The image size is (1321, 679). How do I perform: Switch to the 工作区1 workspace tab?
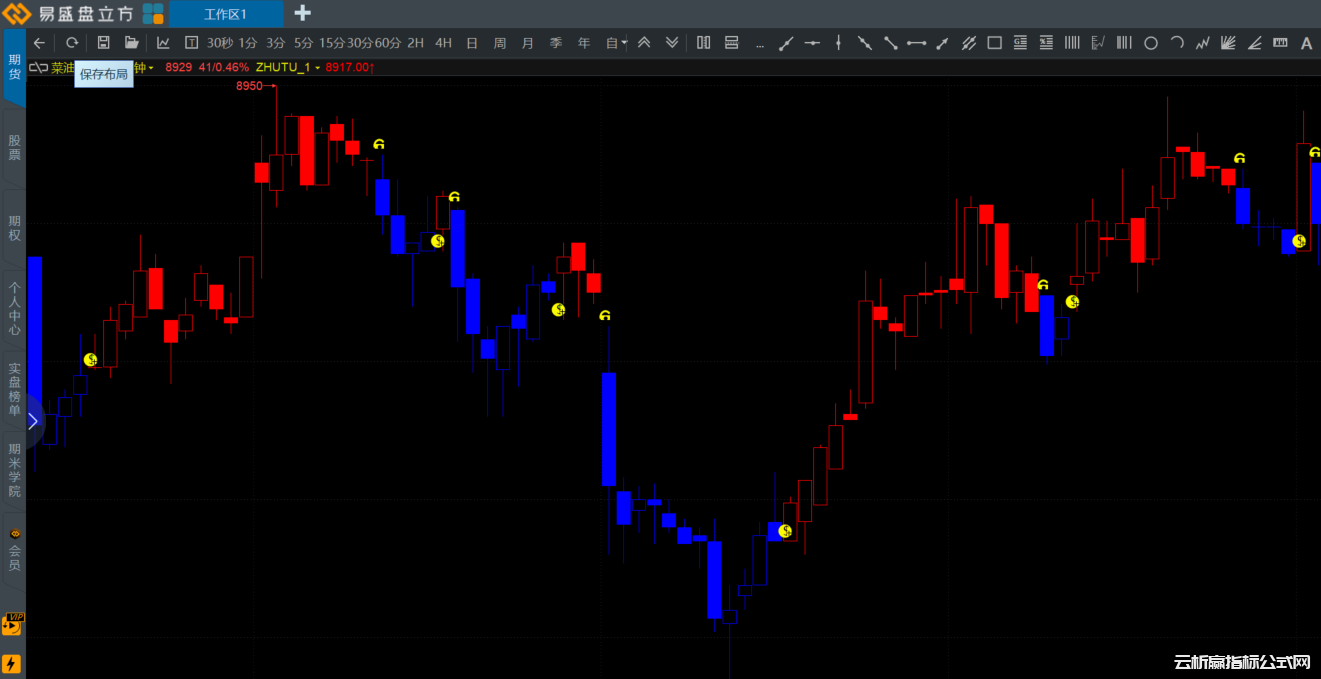(x=225, y=14)
